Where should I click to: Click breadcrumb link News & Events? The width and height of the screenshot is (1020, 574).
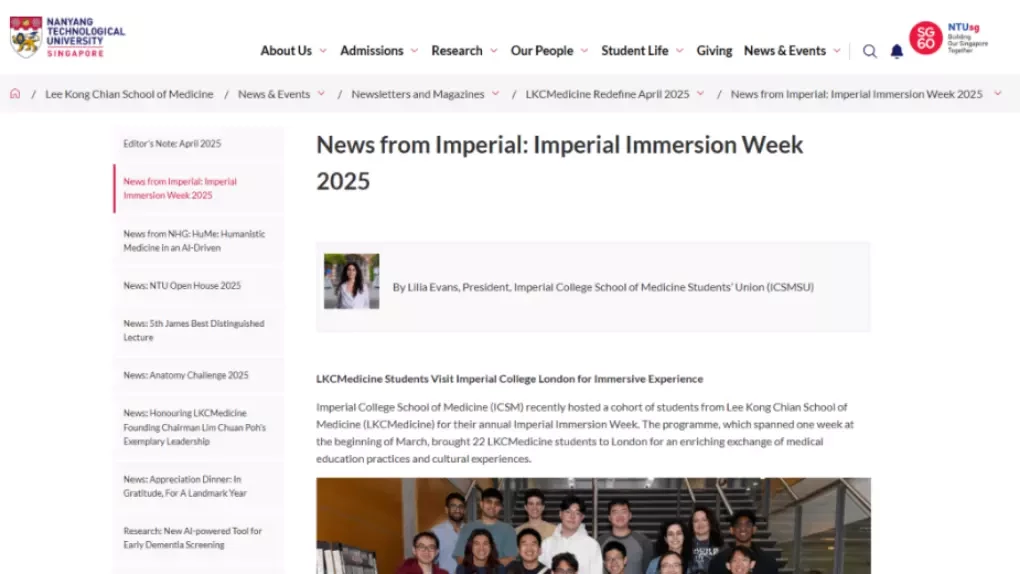click(274, 94)
